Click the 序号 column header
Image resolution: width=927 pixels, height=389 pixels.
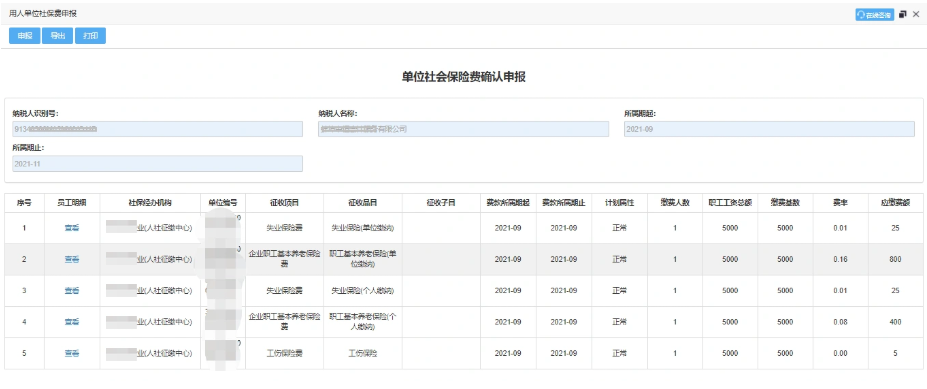[x=24, y=203]
